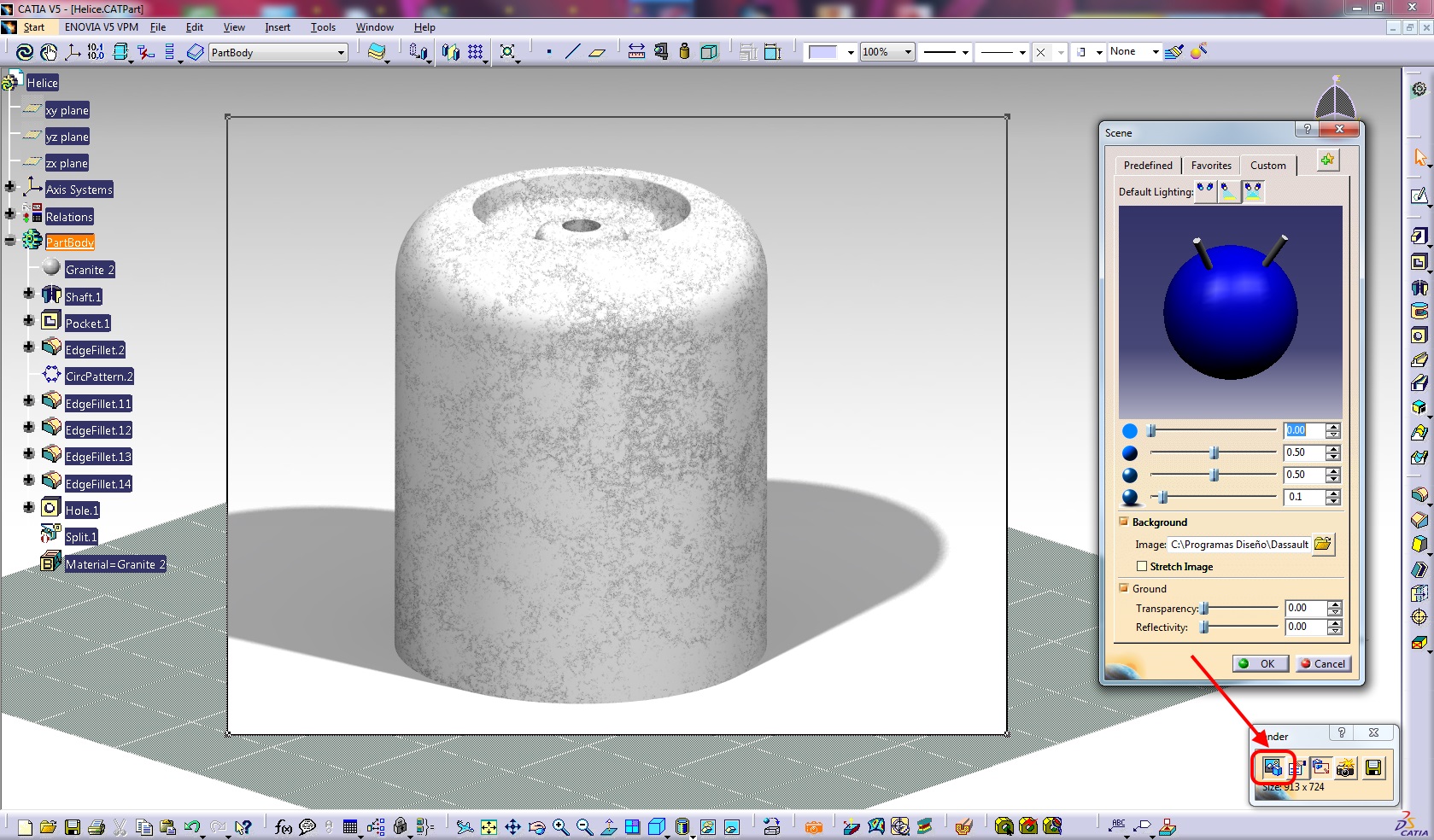Expand the Hole.1 tree node
1434x840 pixels.
pyautogui.click(x=29, y=506)
